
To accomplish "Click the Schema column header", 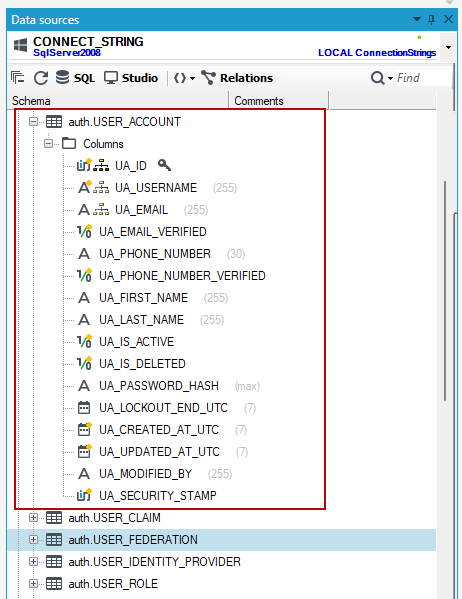I will [118, 101].
